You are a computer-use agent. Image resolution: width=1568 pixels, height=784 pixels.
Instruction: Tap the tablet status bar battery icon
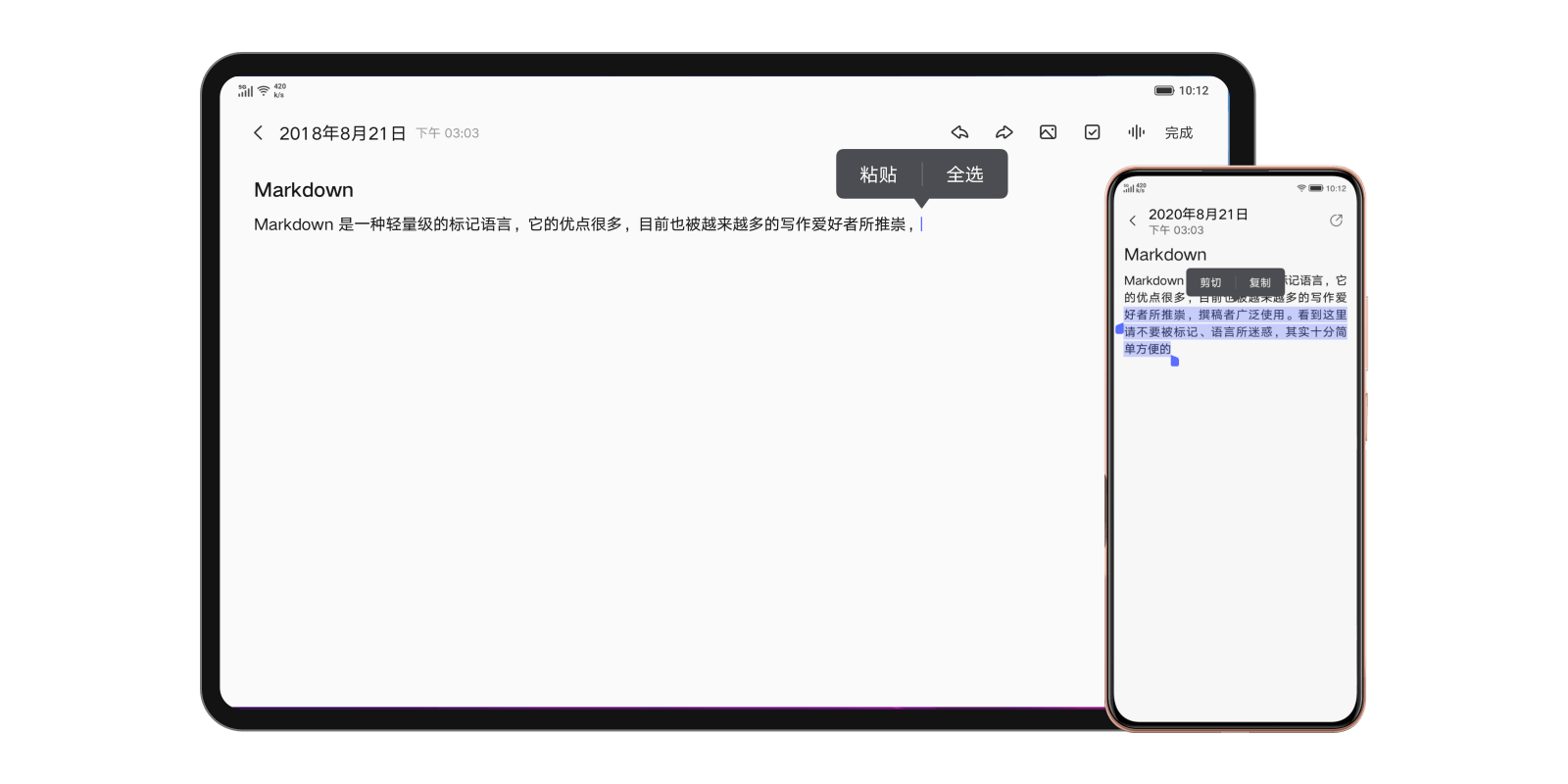pyautogui.click(x=1164, y=90)
